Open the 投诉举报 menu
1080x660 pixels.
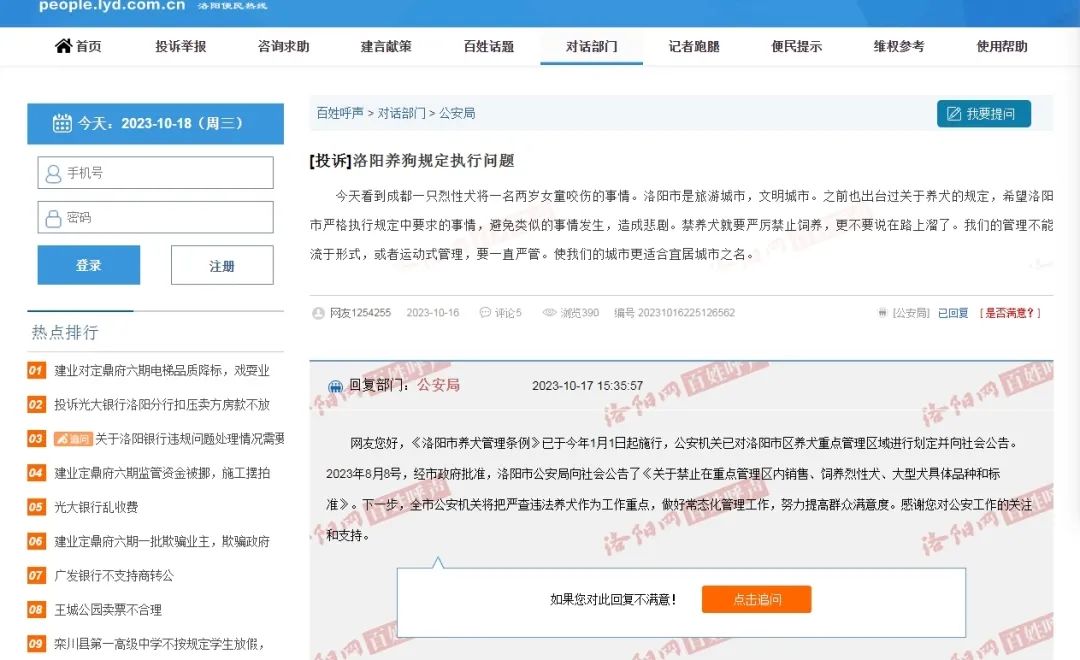[x=180, y=46]
